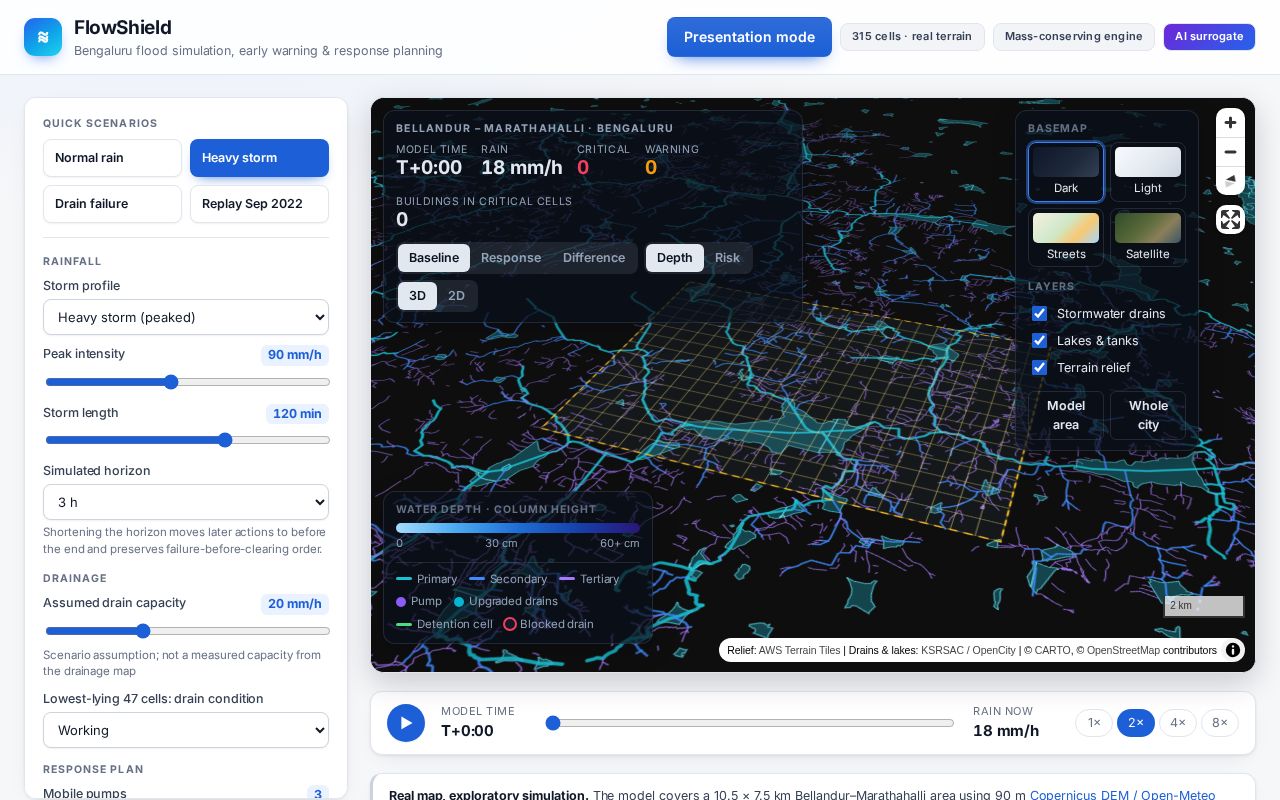This screenshot has width=1280, height=800.
Task: Enter fullscreen map view
Action: pyautogui.click(x=1230, y=220)
